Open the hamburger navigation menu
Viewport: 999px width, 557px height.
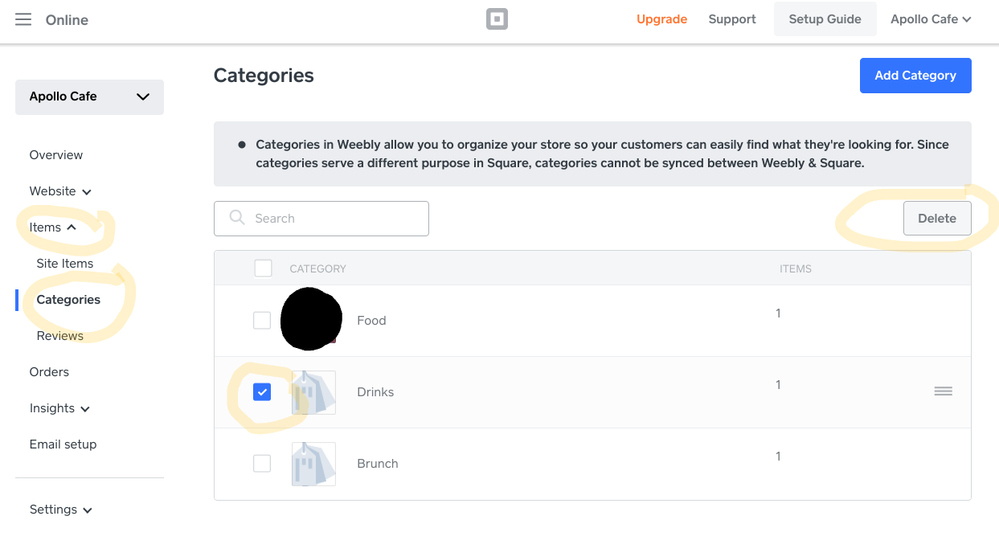[23, 20]
